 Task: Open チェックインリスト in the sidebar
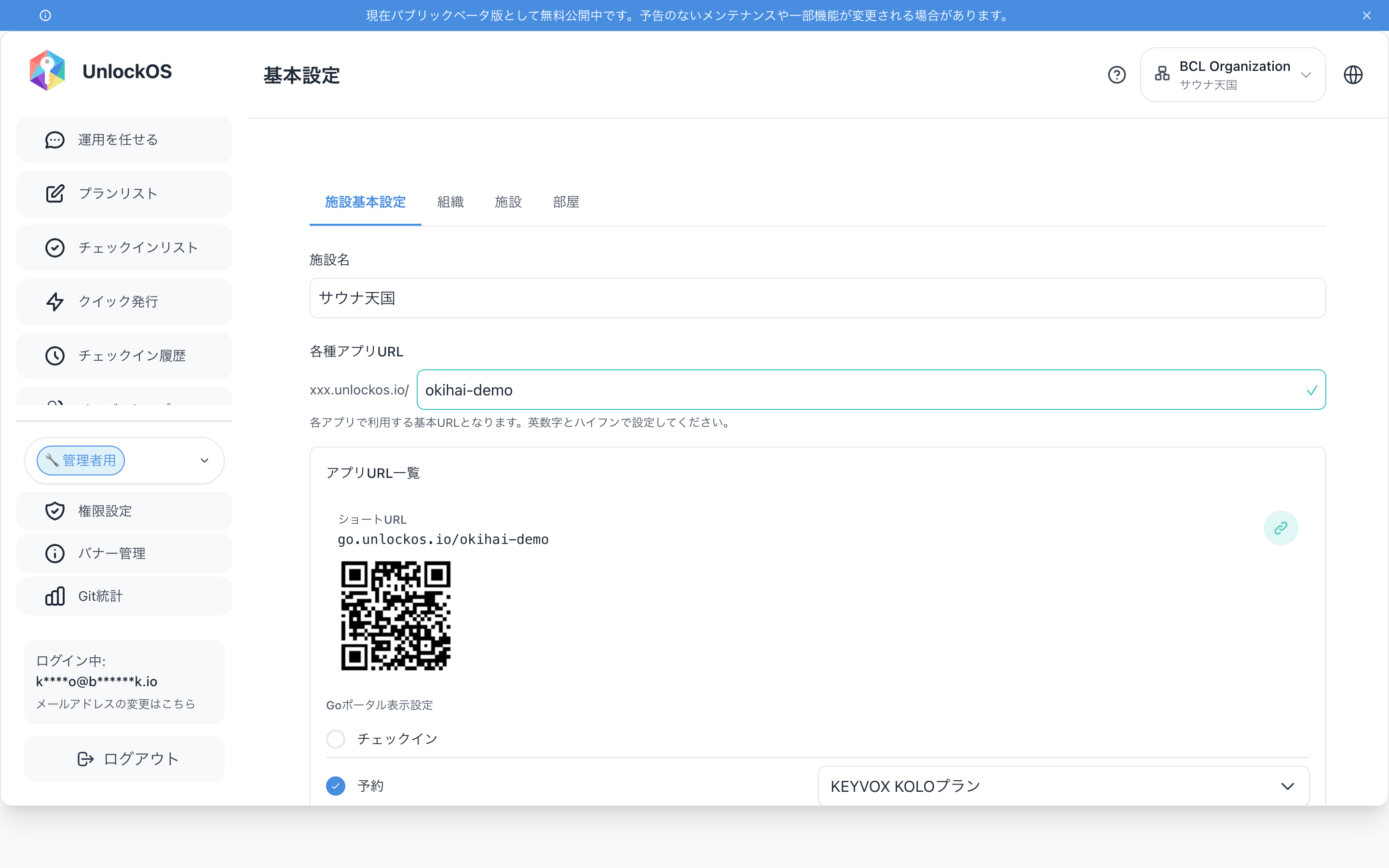point(124,248)
